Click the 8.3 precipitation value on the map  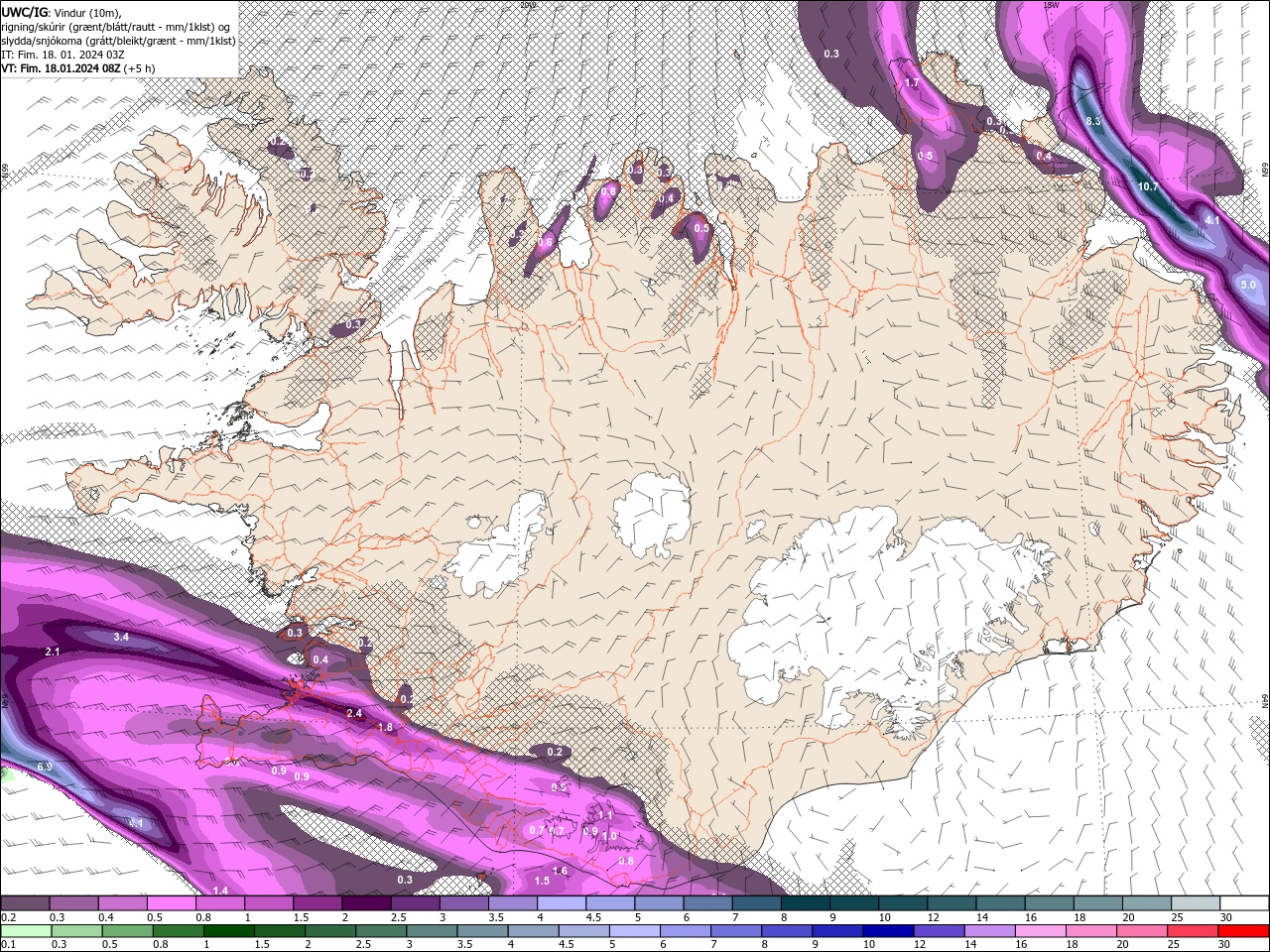click(x=1093, y=121)
